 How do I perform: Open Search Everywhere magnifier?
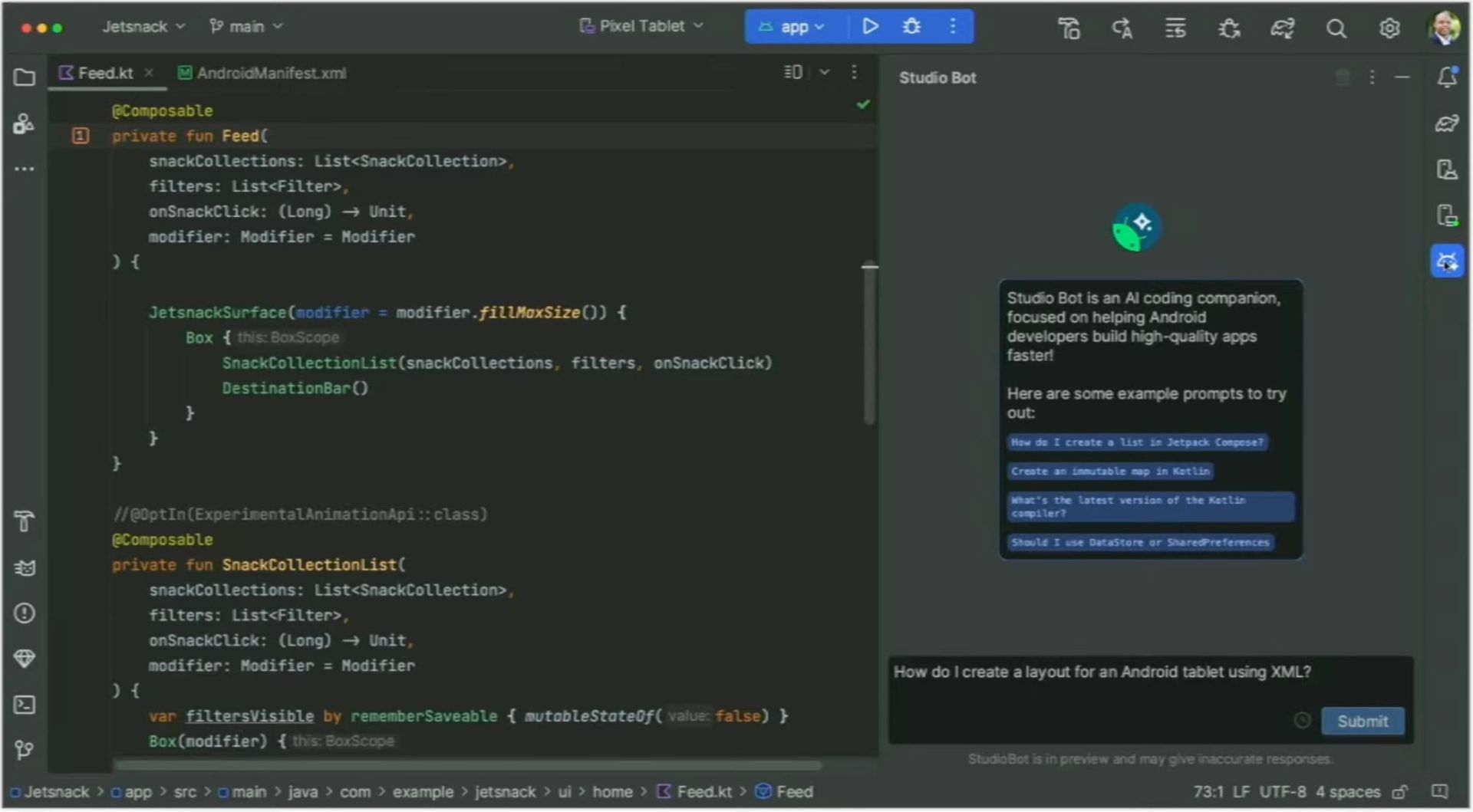coord(1336,28)
